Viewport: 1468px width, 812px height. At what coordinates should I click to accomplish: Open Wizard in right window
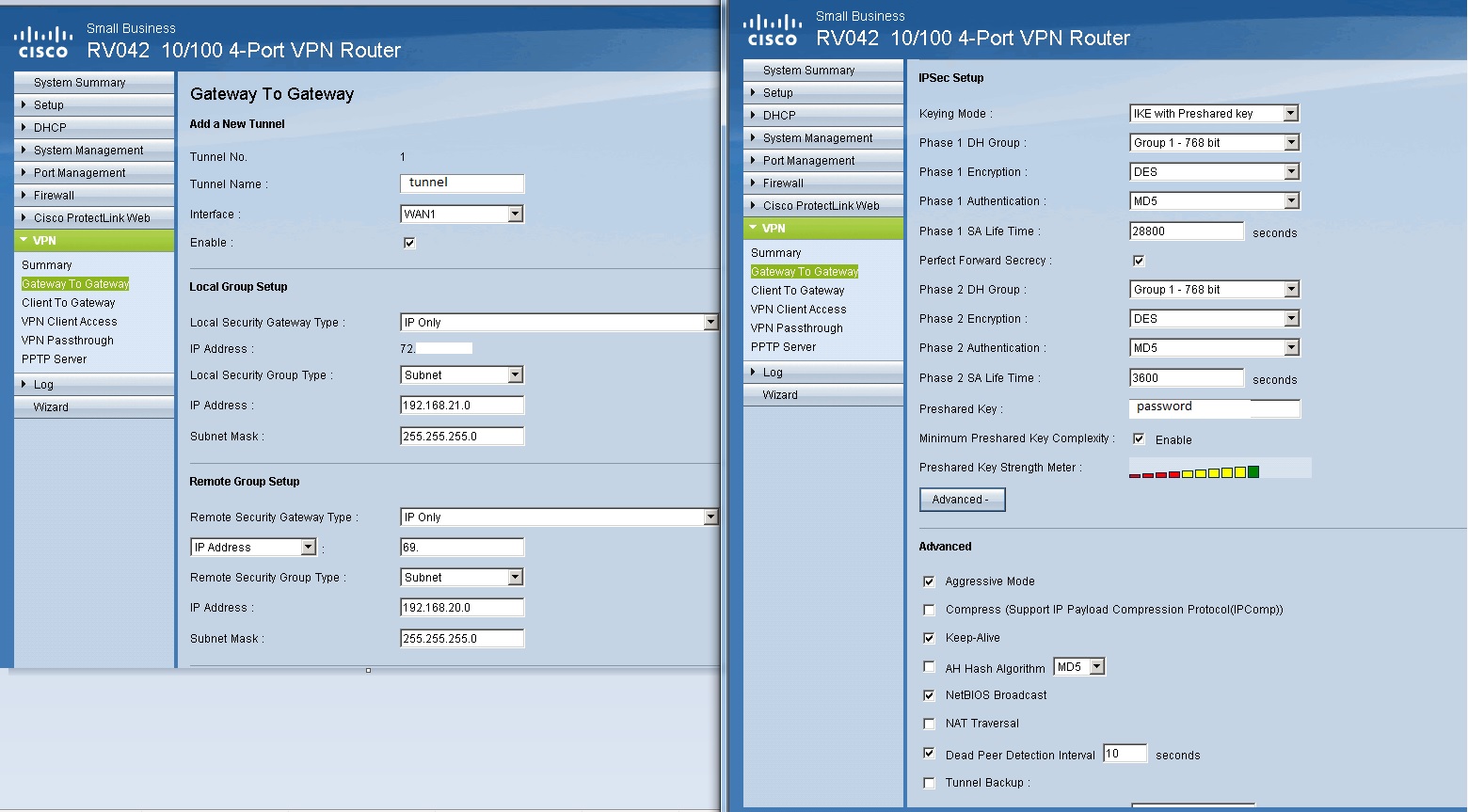point(823,394)
